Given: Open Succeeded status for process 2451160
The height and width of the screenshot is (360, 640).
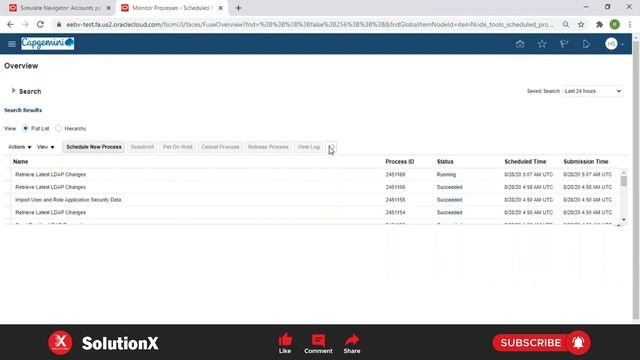Looking at the screenshot, I should (x=449, y=187).
